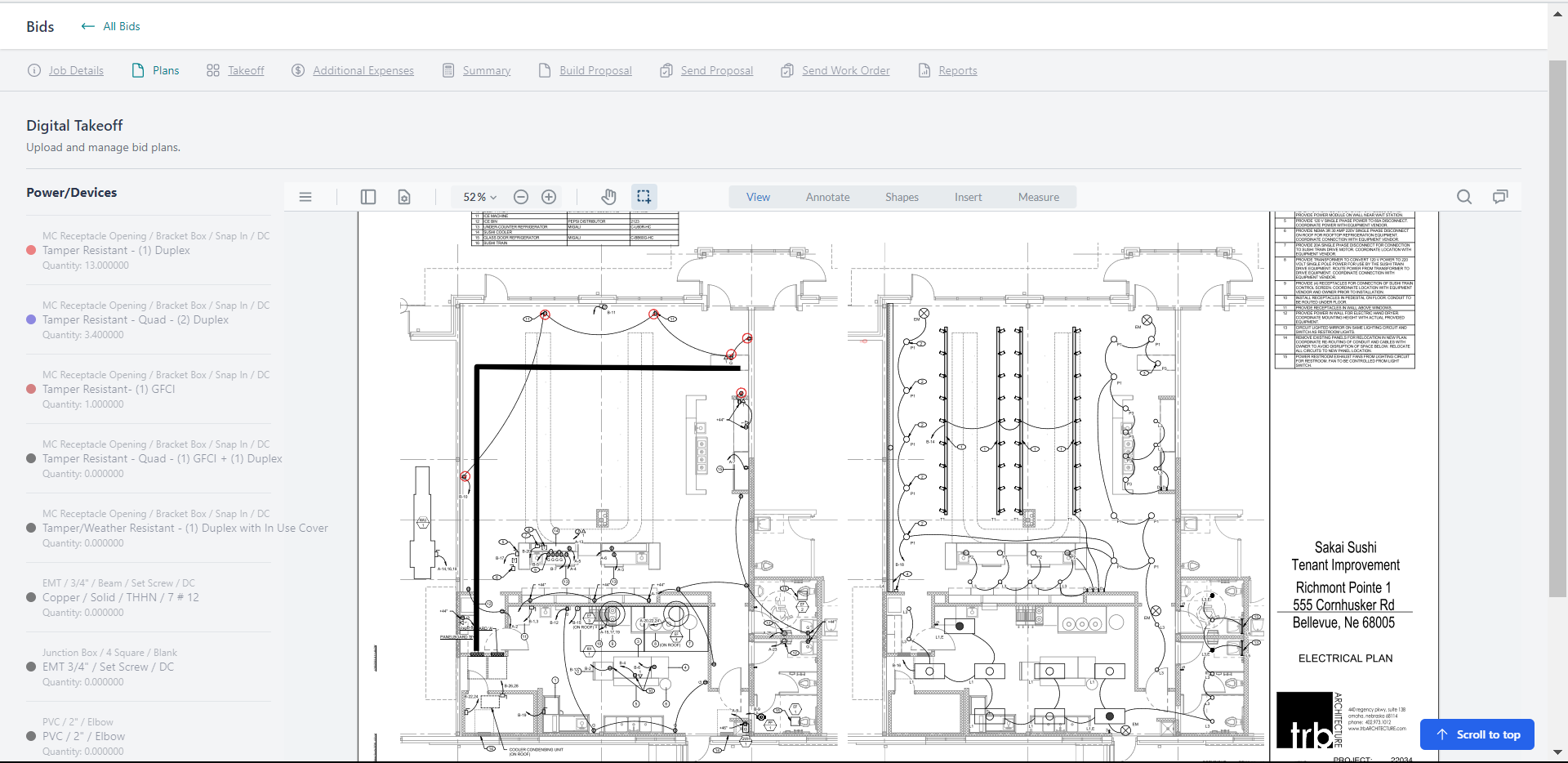Click the purple swatch on Quad Duplex item
This screenshot has height=763, width=1568.
pyautogui.click(x=30, y=319)
